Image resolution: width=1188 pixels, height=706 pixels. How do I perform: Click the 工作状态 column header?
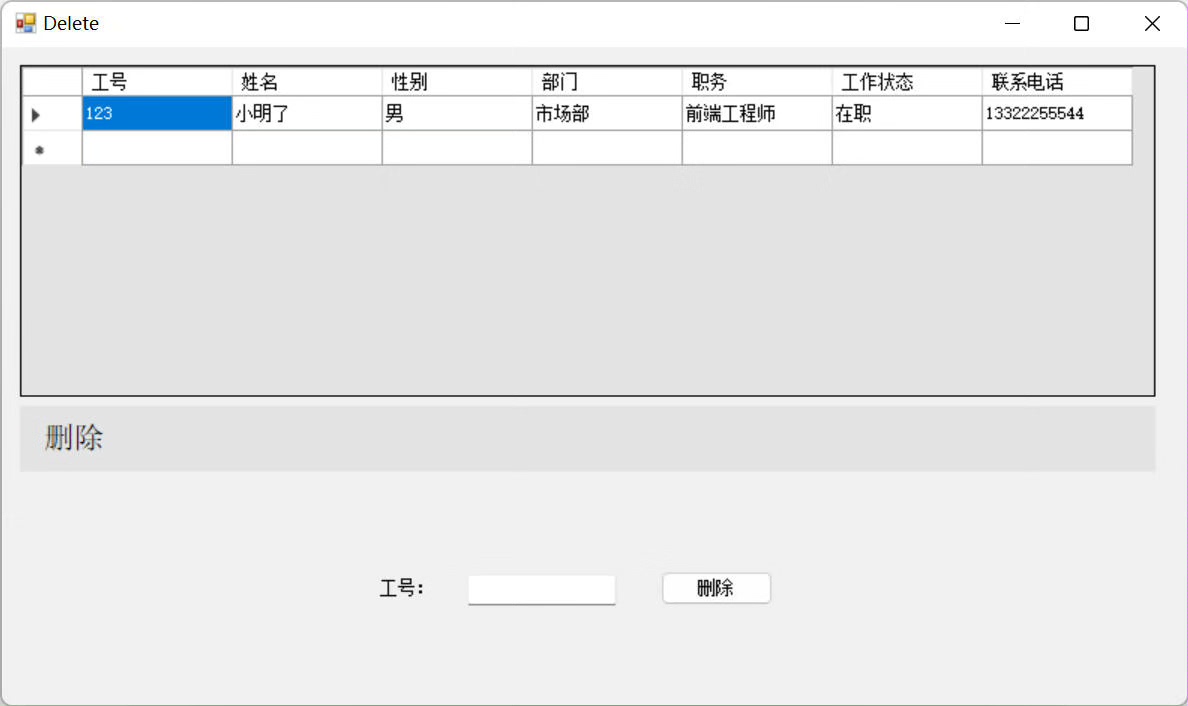click(907, 82)
